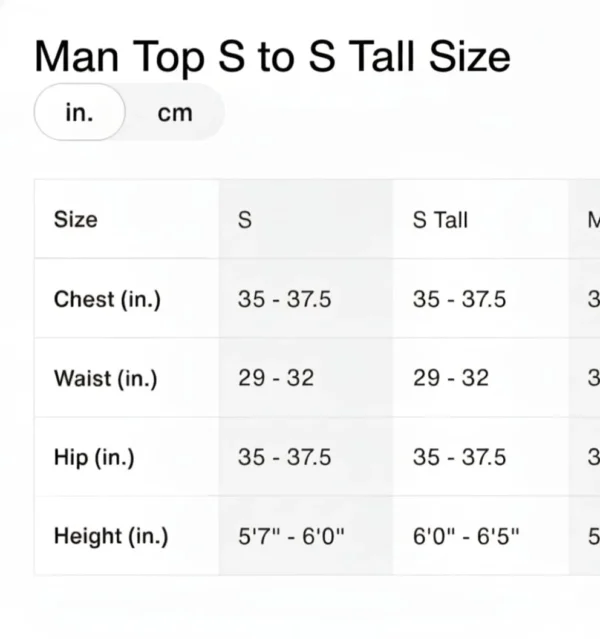The width and height of the screenshot is (600, 639).
Task: Select the S Tall chest measurement cell
Action: click(x=459, y=299)
